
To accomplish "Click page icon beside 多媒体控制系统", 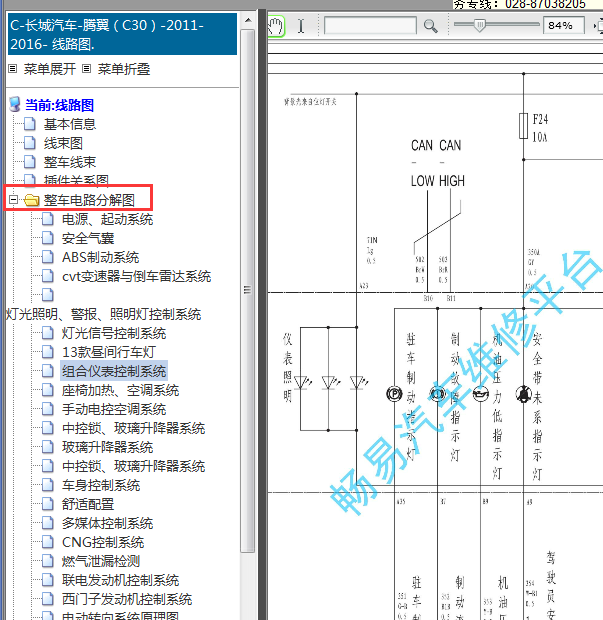I will (x=48, y=523).
